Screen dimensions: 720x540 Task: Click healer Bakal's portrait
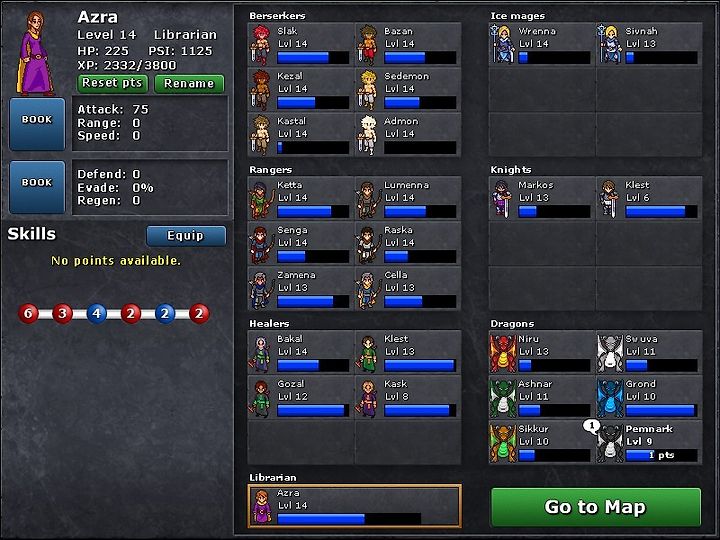pyautogui.click(x=260, y=354)
